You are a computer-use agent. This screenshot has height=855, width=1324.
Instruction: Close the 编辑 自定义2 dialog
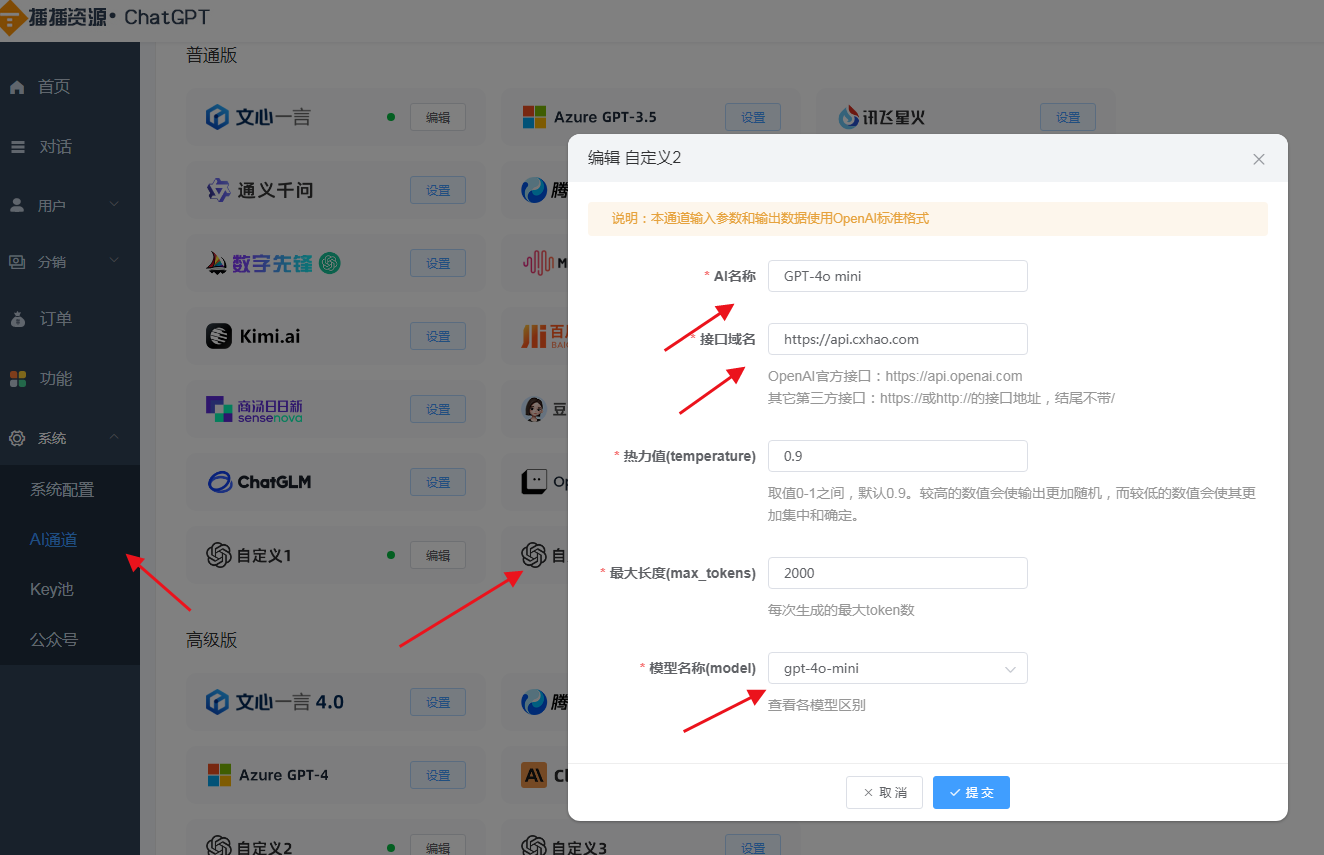click(1259, 159)
